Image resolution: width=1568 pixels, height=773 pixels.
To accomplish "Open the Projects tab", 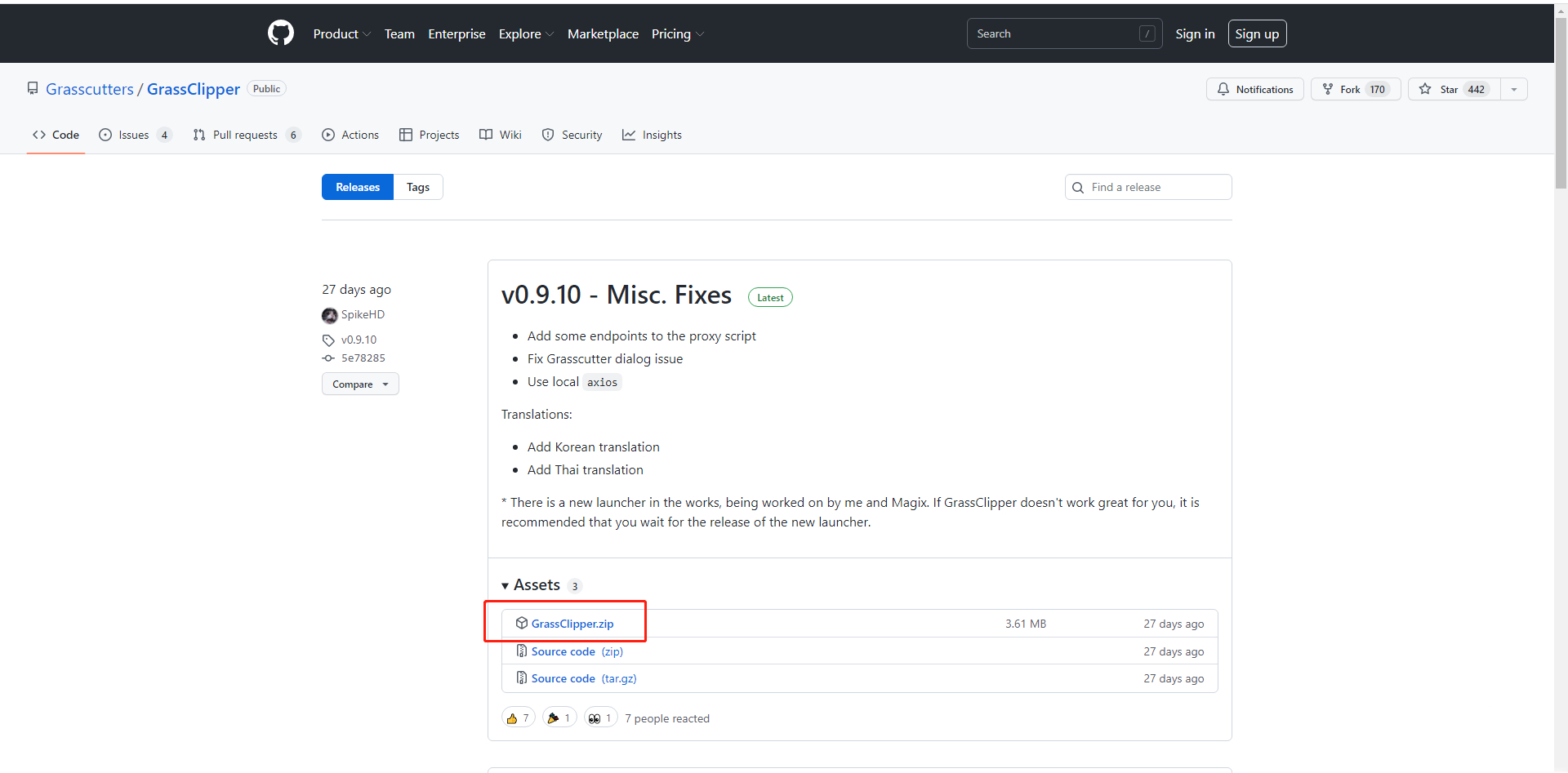I will pos(429,135).
